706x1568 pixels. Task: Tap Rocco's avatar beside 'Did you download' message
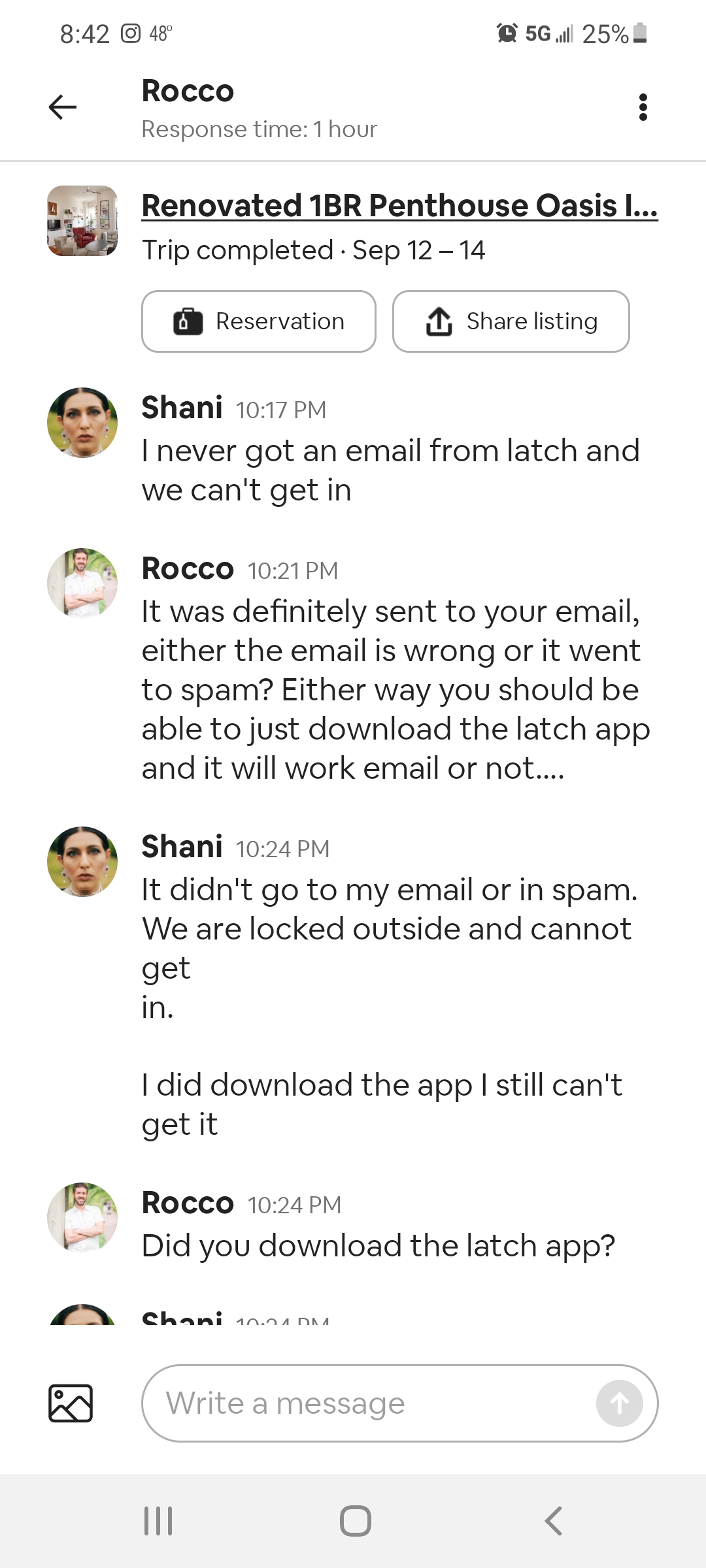click(82, 1218)
